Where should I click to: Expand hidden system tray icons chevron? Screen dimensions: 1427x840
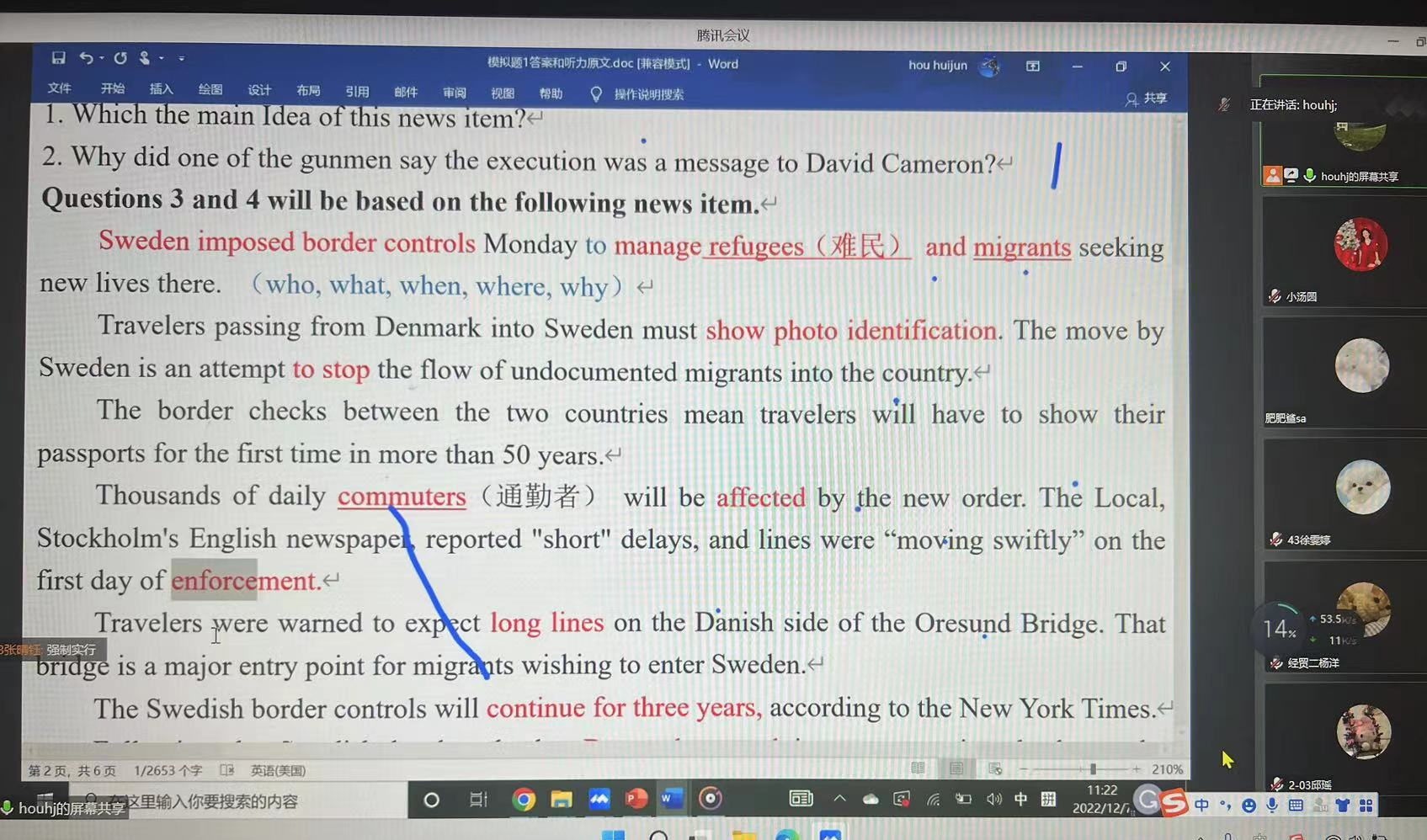(x=839, y=798)
